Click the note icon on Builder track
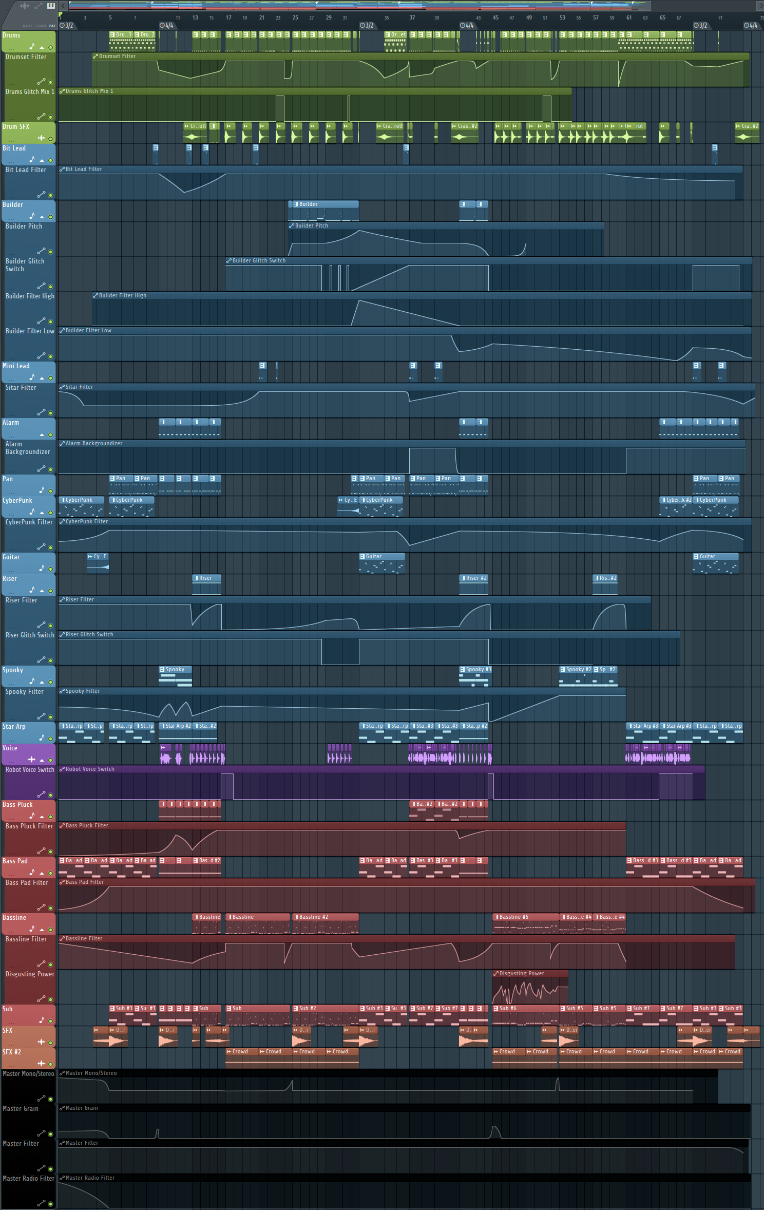 pyautogui.click(x=32, y=216)
